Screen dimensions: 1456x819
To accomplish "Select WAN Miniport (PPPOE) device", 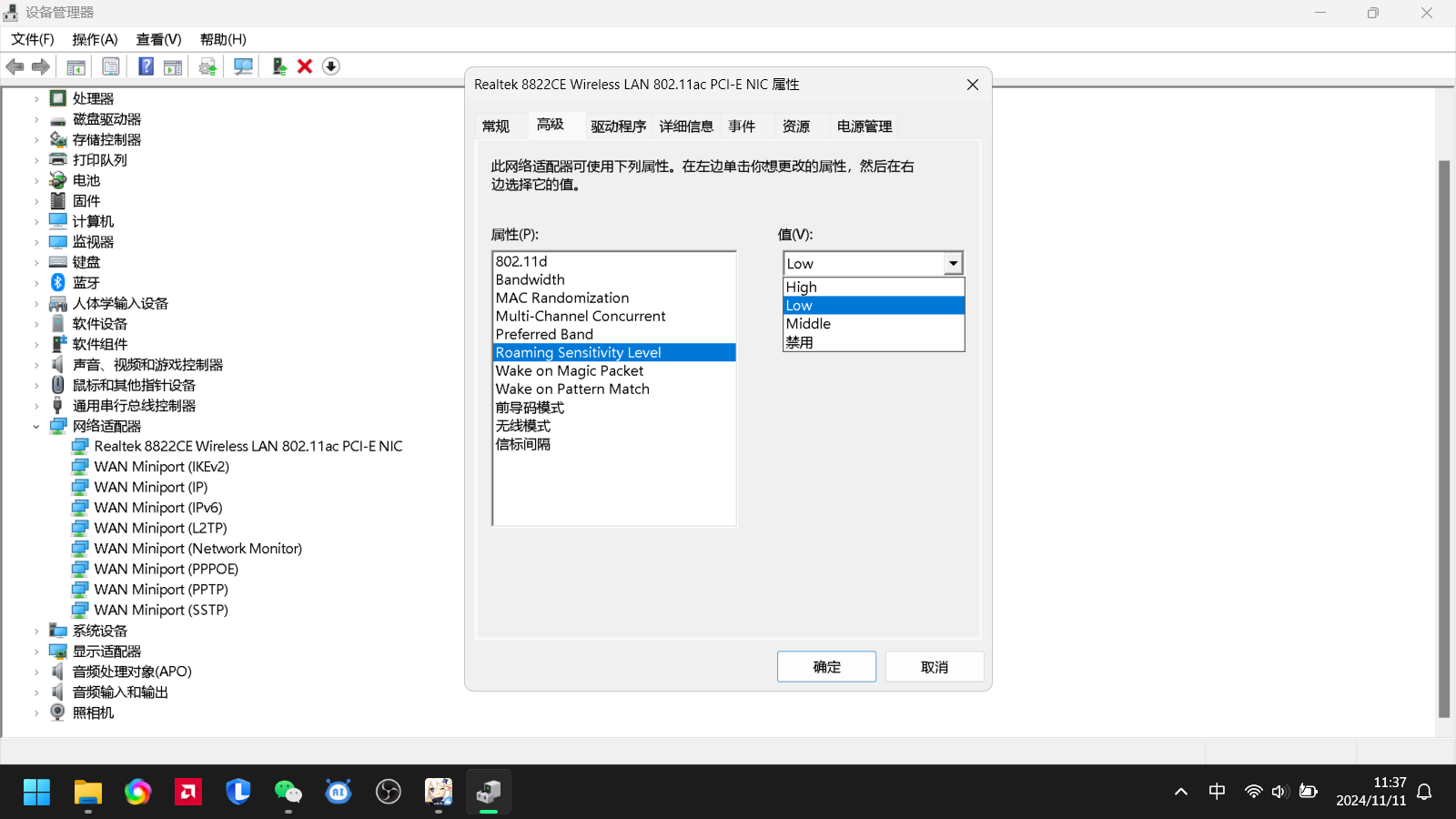I will point(167,569).
